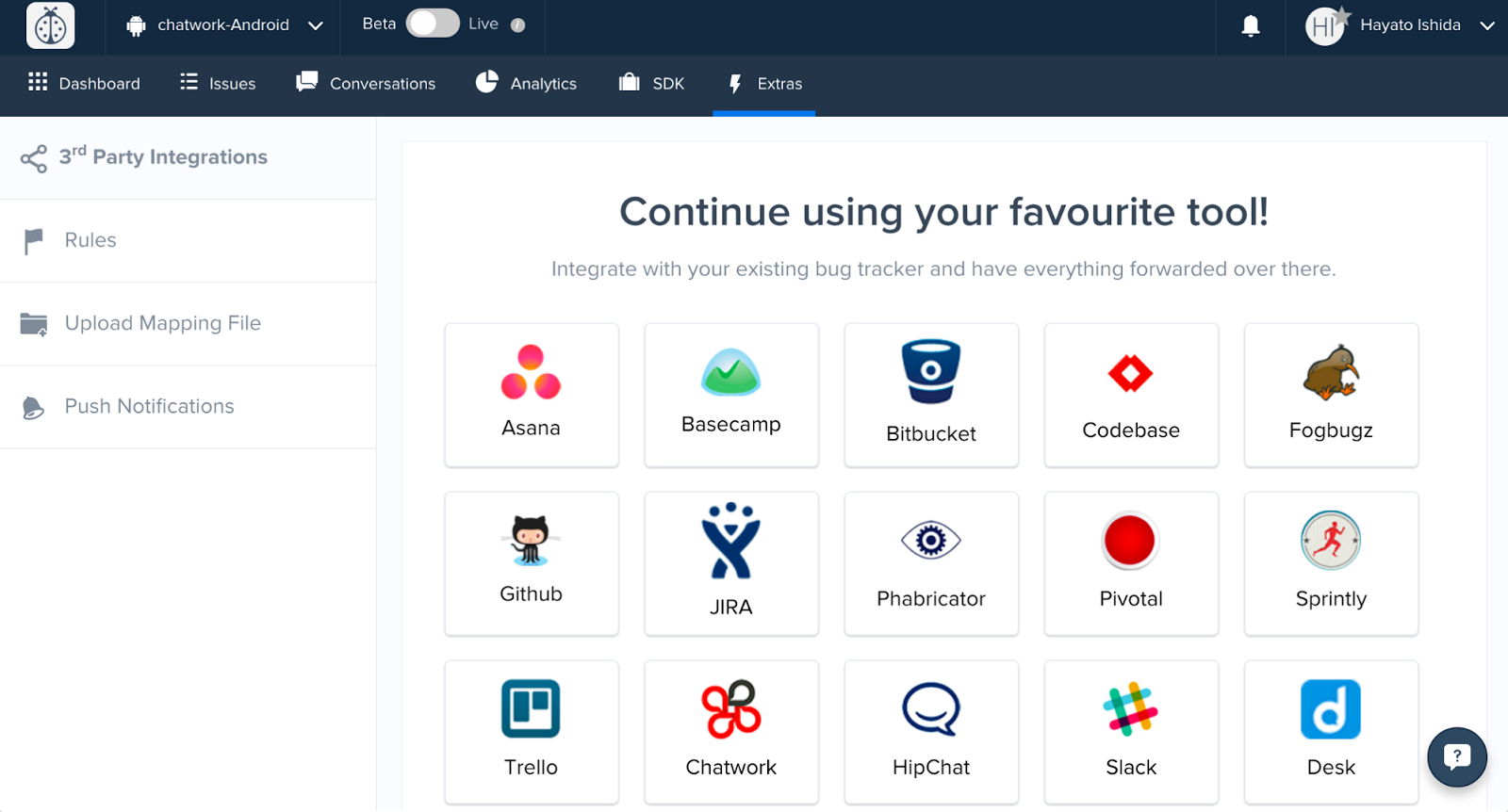Open the Issues tab
This screenshot has width=1508, height=812.
(218, 84)
